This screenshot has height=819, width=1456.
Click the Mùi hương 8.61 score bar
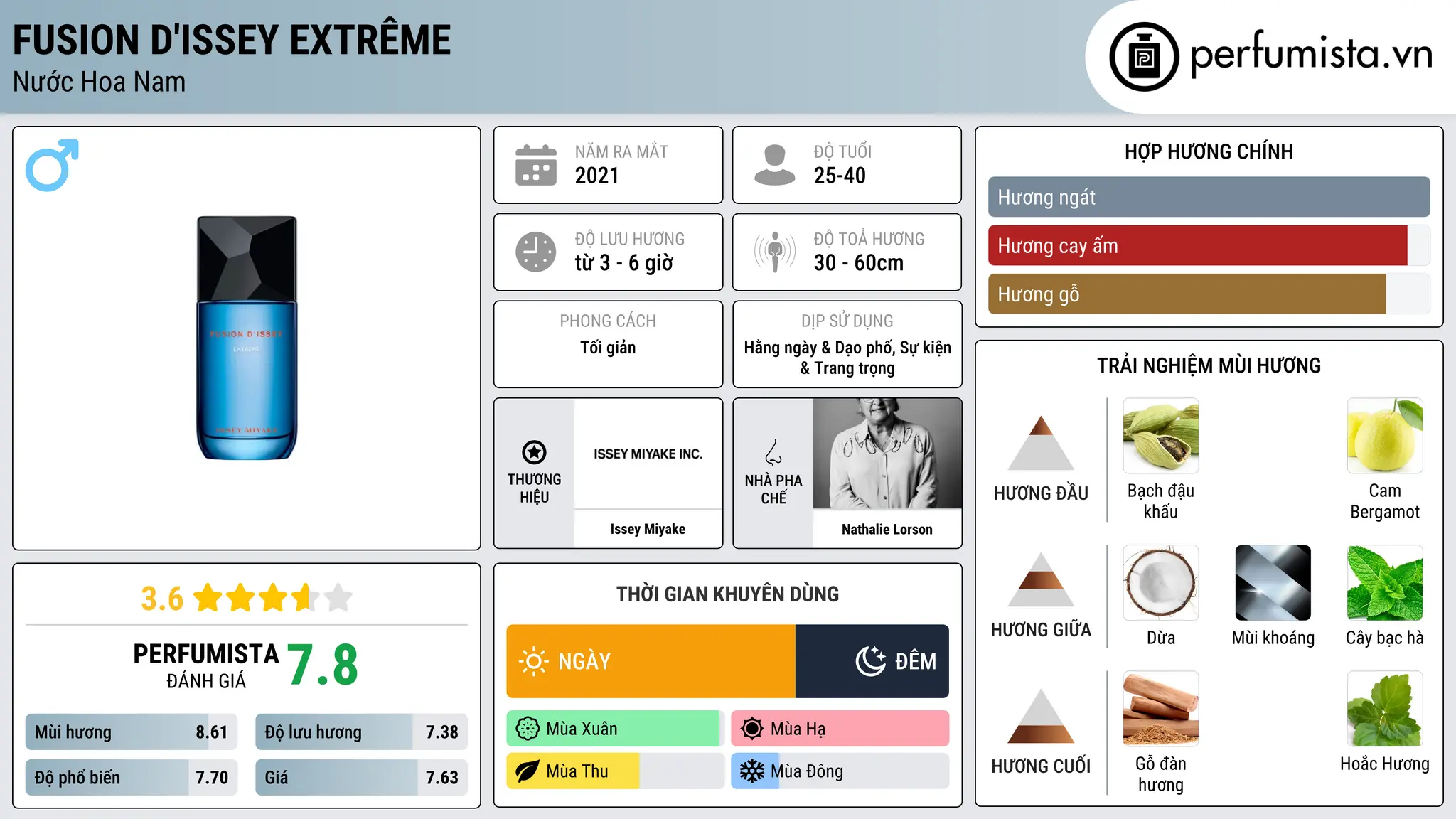coord(132,732)
